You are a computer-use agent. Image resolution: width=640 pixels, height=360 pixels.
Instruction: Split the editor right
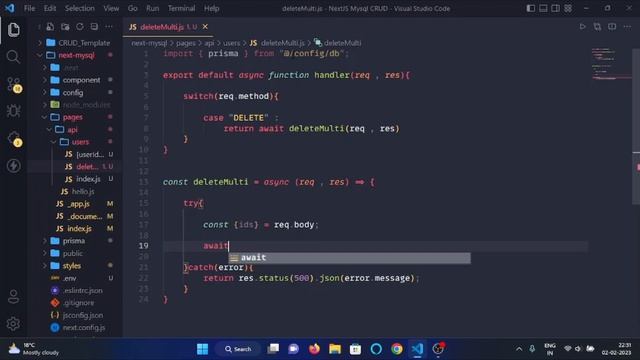click(x=612, y=27)
